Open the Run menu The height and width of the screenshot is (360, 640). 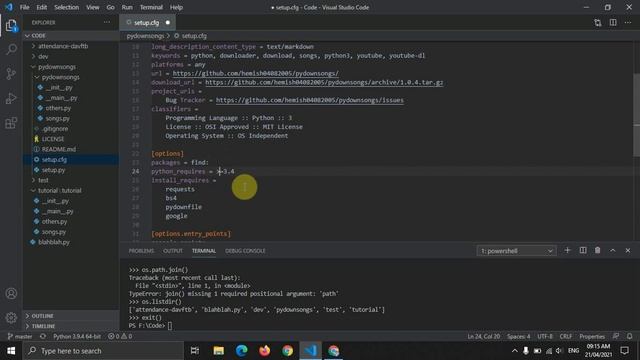(127, 7)
